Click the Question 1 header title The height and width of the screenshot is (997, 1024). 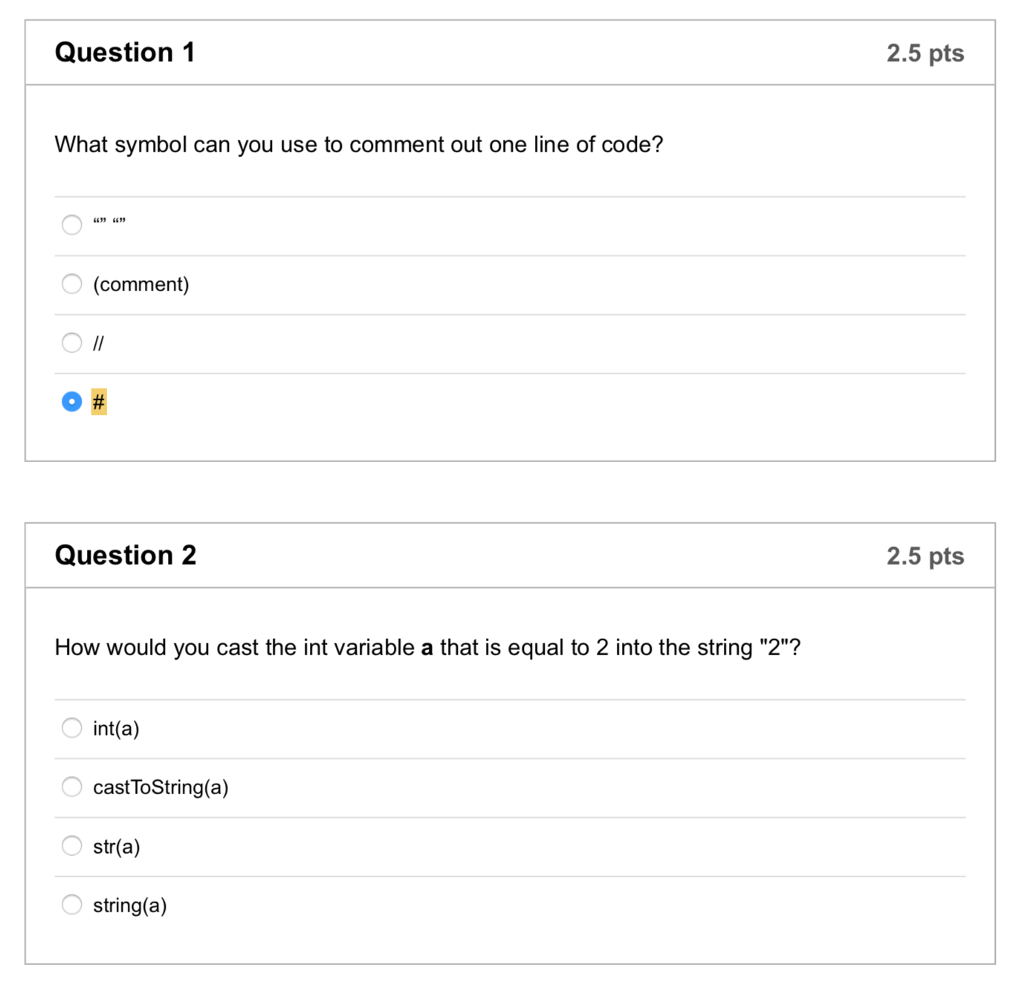[x=125, y=52]
